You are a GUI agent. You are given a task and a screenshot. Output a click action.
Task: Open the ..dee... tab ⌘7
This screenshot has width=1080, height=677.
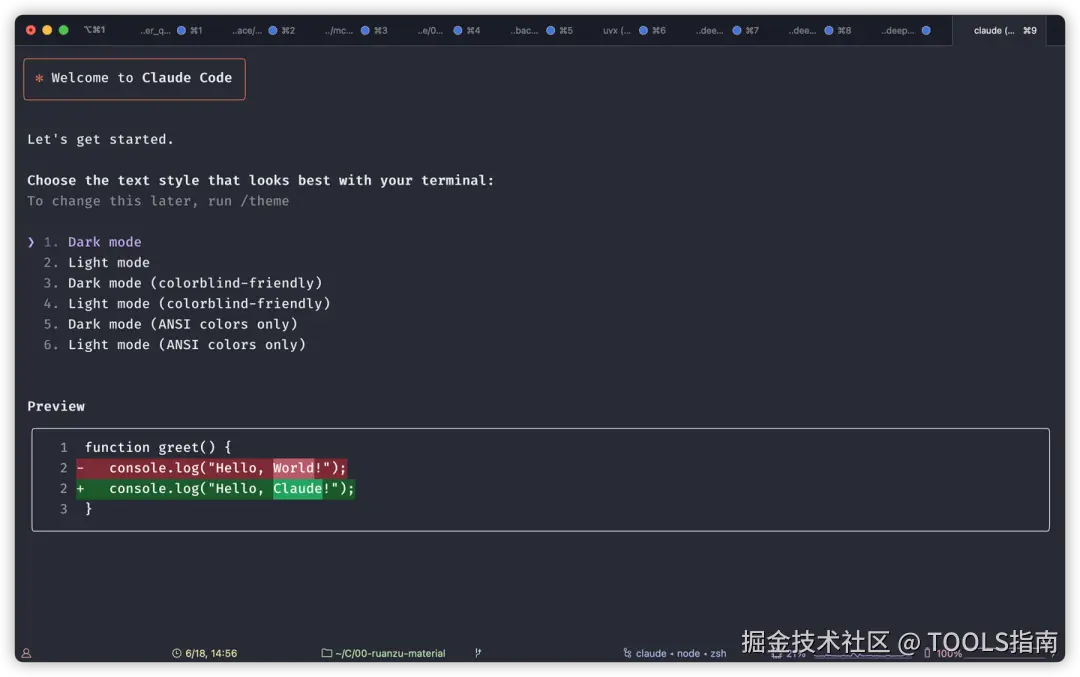tap(727, 30)
